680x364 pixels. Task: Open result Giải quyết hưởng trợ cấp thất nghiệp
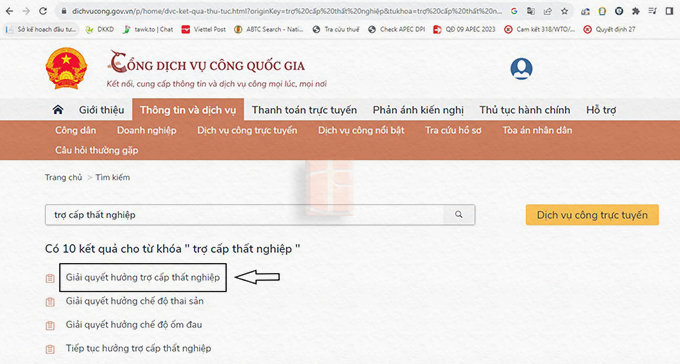tap(143, 277)
